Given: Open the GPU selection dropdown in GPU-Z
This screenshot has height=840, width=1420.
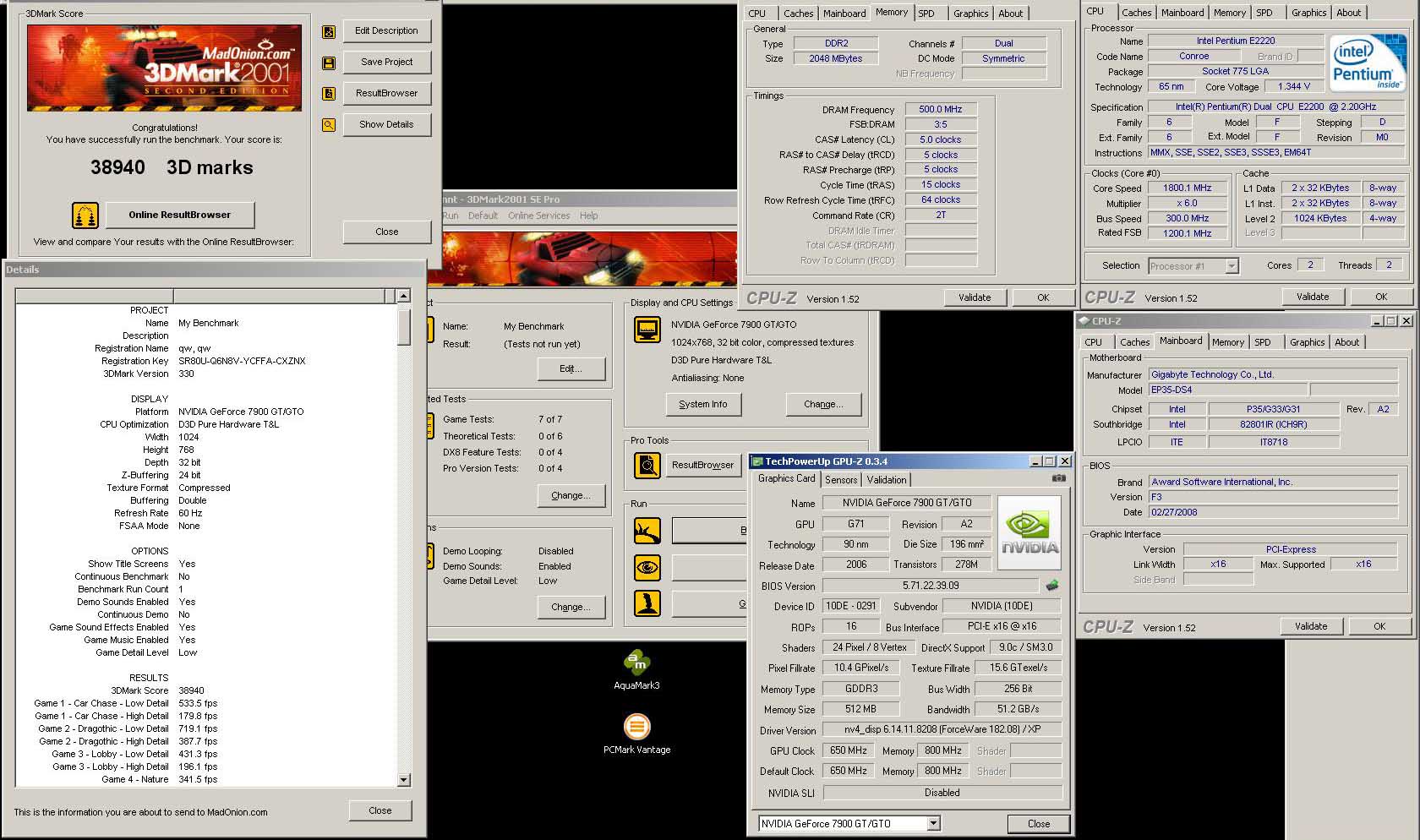Looking at the screenshot, I should coord(933,823).
